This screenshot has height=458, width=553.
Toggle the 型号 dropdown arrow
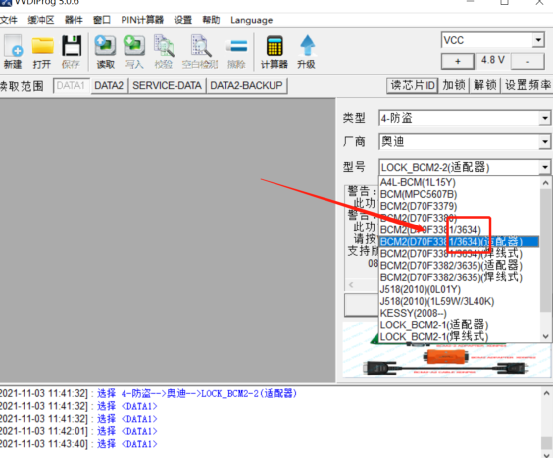click(545, 167)
